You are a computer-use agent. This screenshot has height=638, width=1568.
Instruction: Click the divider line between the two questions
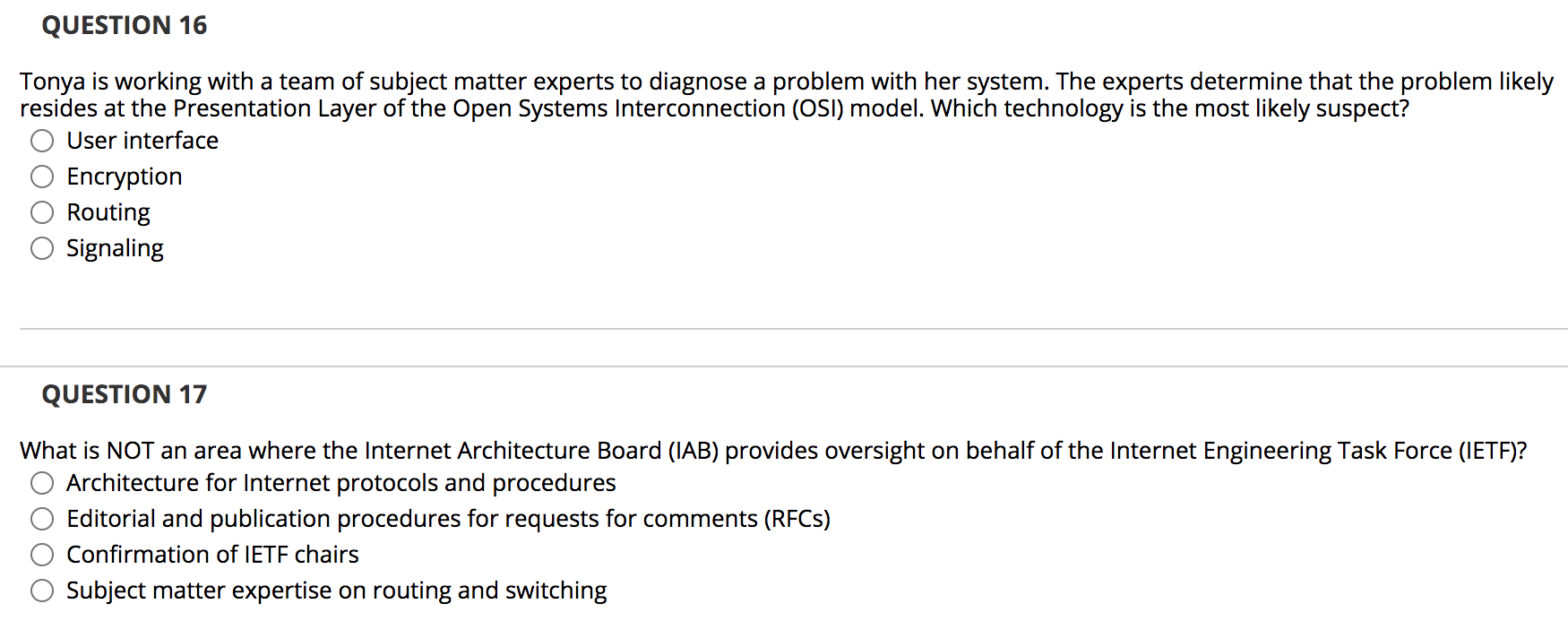click(x=784, y=330)
